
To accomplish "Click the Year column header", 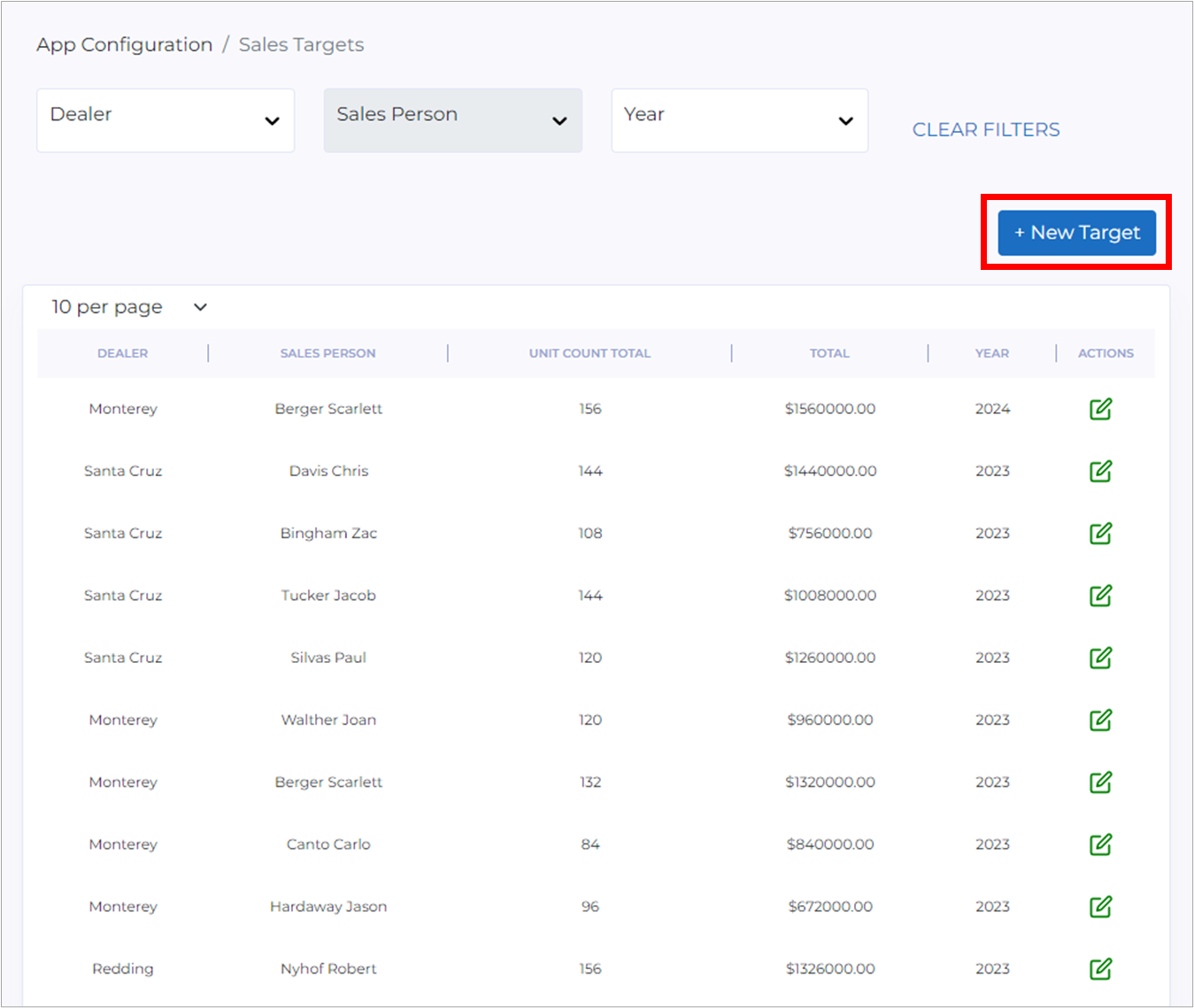I will click(991, 353).
